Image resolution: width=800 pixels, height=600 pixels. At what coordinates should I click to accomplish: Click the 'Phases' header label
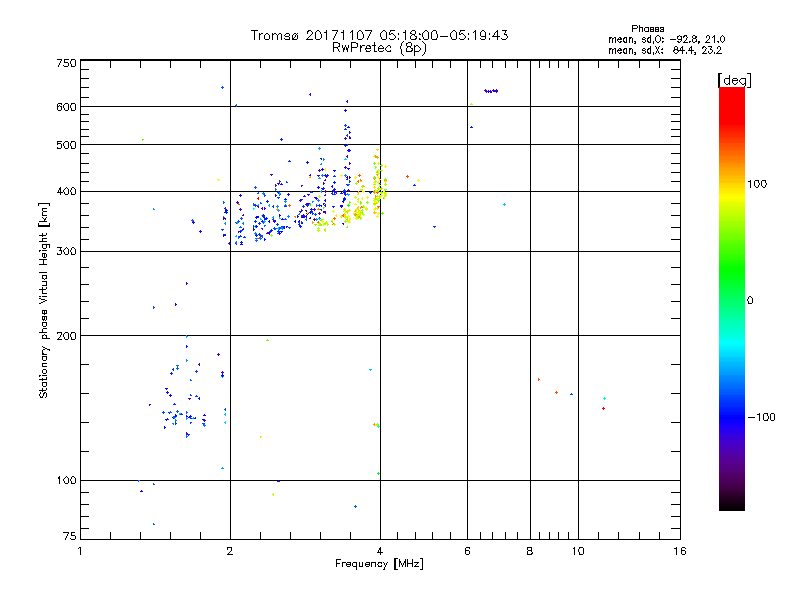[x=647, y=29]
